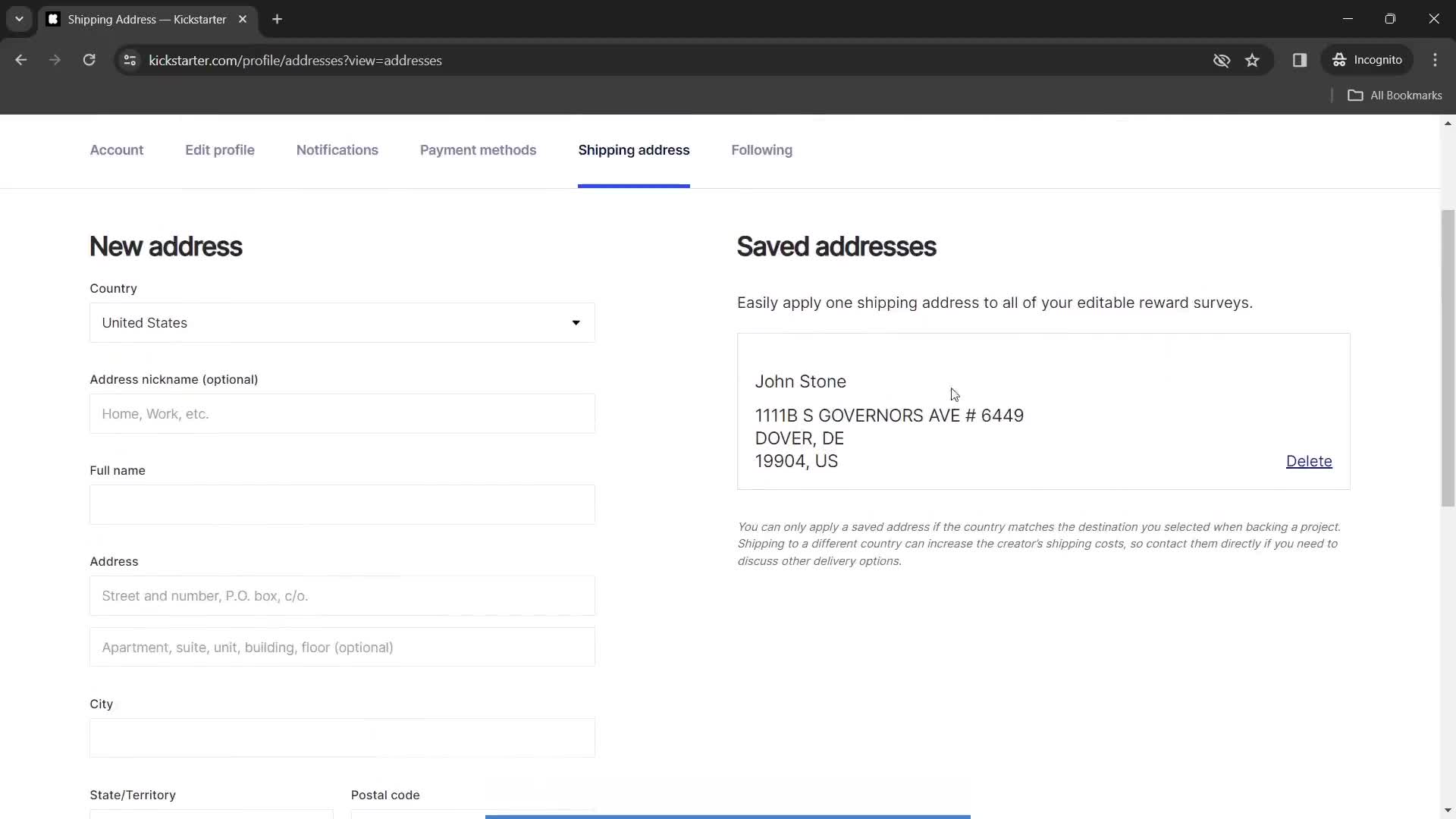Click the Kickstarter favicon tab icon
The image size is (1456, 819).
(x=53, y=19)
